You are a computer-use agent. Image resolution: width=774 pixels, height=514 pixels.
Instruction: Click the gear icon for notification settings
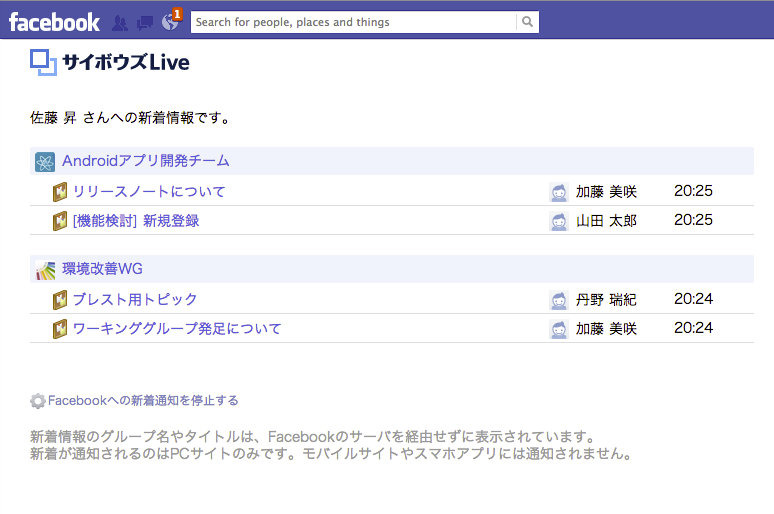coord(38,400)
